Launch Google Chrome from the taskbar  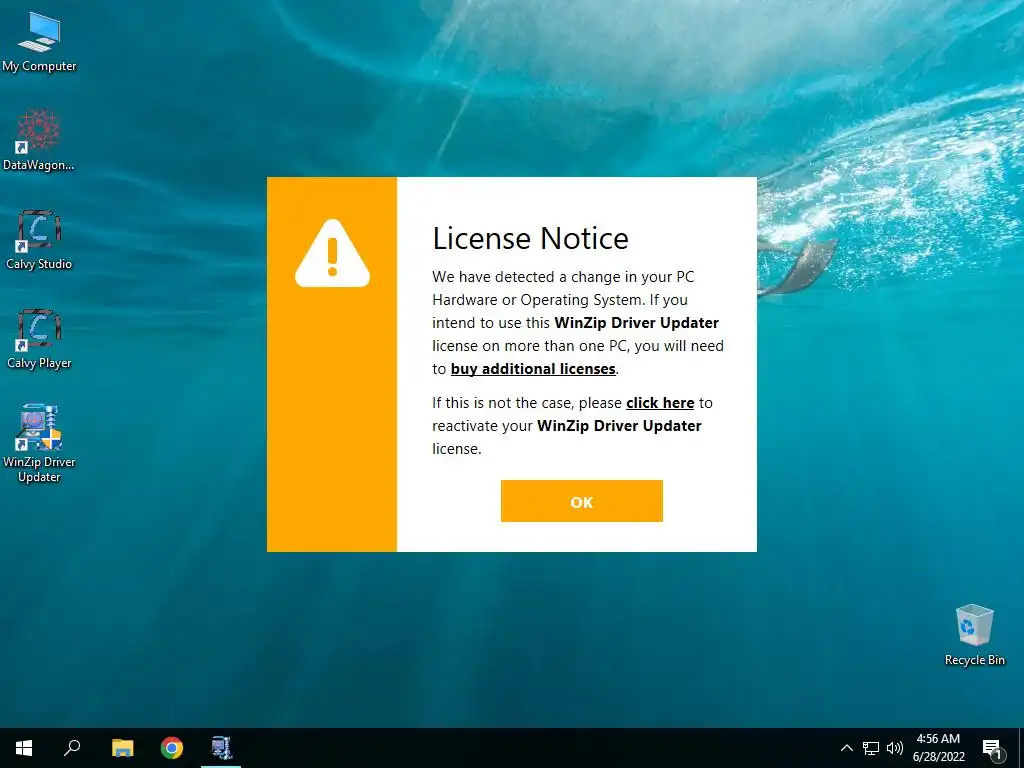[172, 748]
